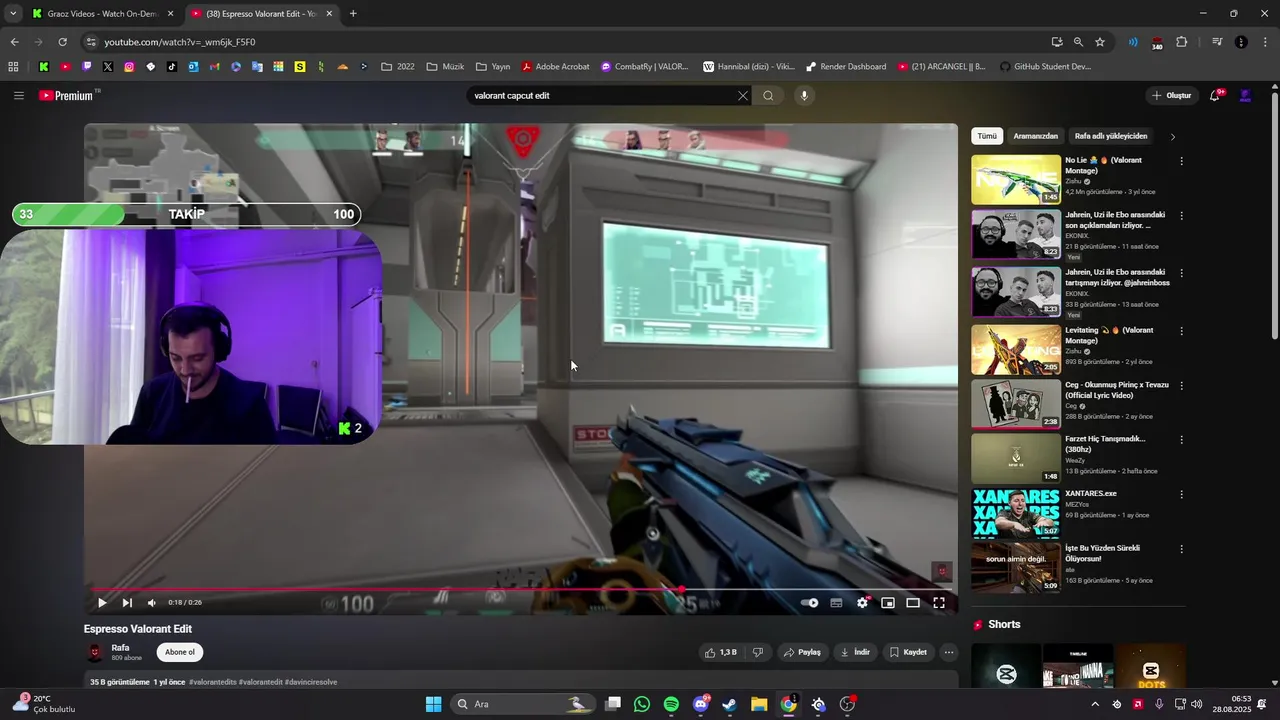Viewport: 1280px width, 720px height.
Task: Select Rafa adlı yükleyiciden filter chip
Action: [1111, 136]
